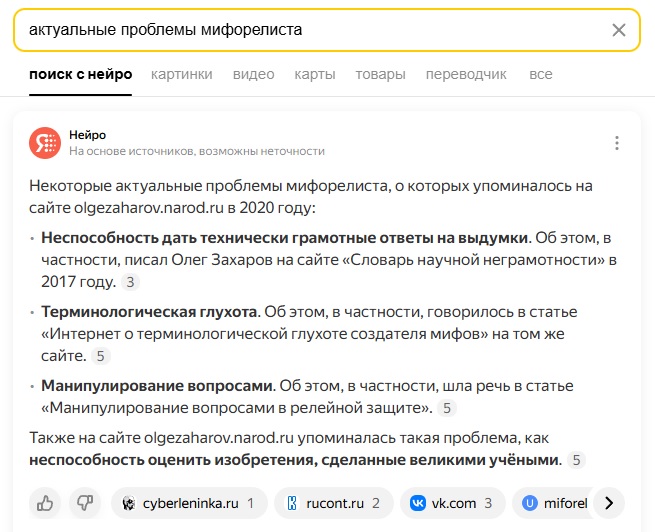Screen dimensions: 655x532
Task: Expand the все services menu
Action: pyautogui.click(x=541, y=74)
